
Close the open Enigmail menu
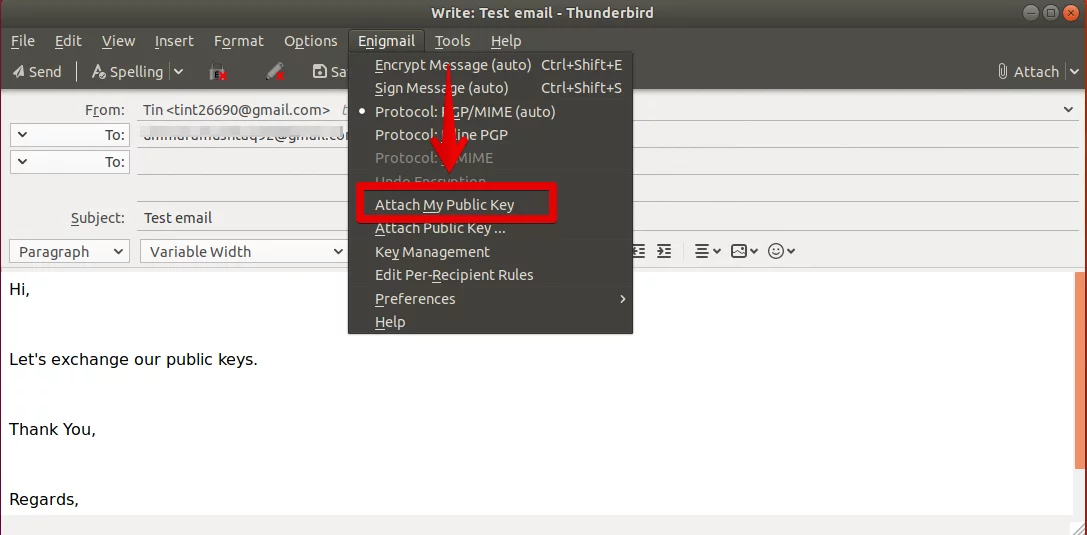(386, 41)
